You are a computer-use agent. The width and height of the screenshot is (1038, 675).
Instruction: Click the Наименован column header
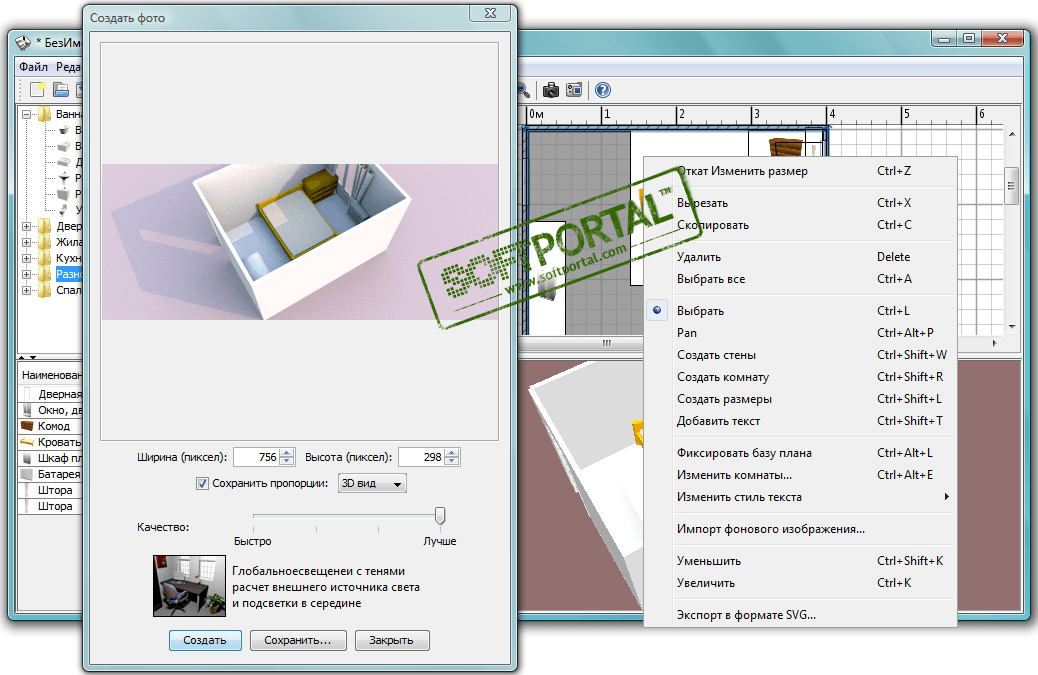click(50, 375)
